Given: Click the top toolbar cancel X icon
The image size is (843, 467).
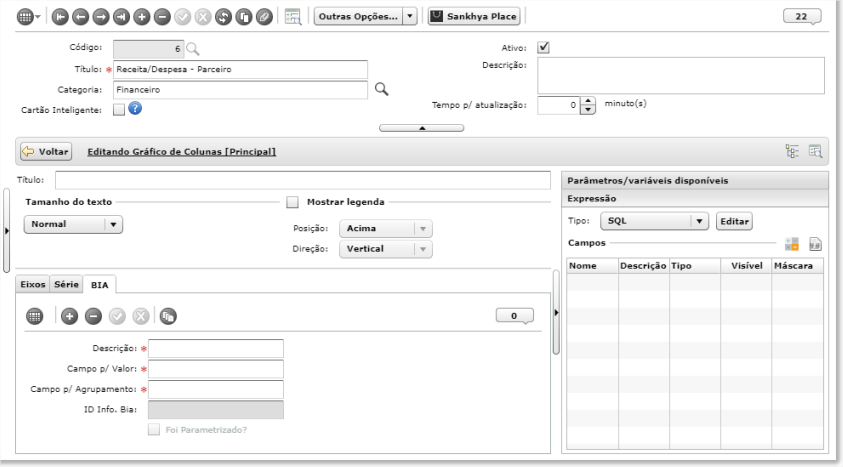Looking at the screenshot, I should pos(203,17).
